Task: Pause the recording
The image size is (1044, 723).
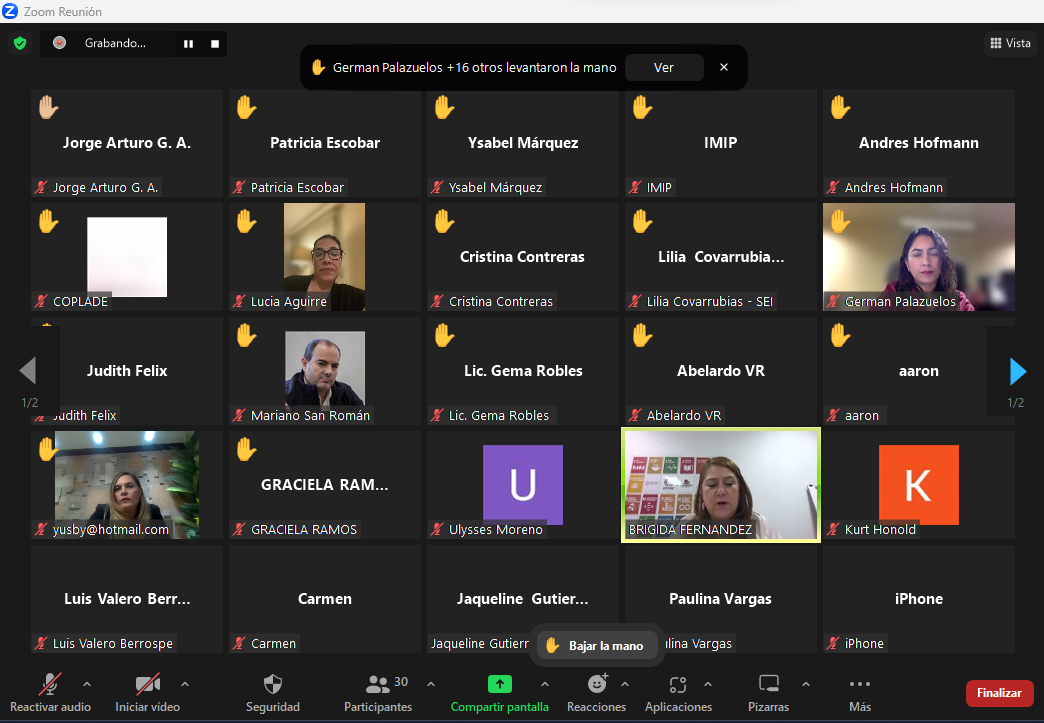Action: click(188, 43)
